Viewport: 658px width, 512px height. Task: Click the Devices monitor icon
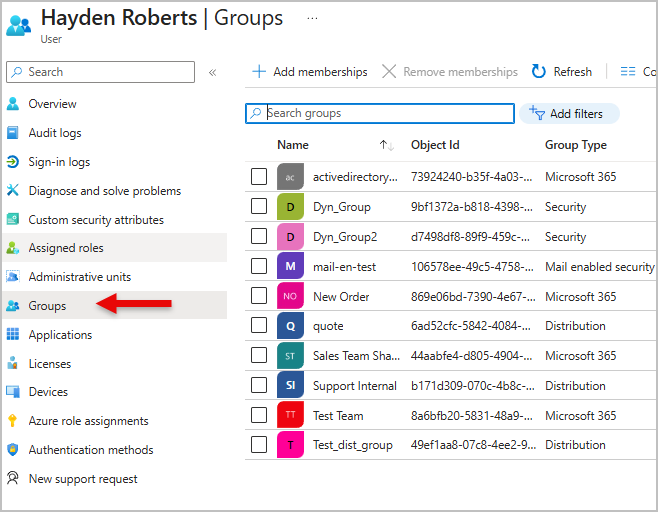(13, 392)
